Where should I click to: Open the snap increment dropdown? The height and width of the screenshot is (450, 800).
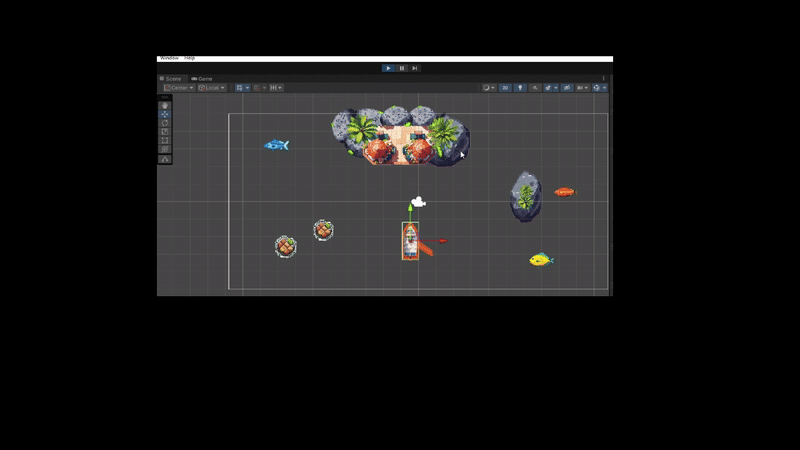[276, 88]
